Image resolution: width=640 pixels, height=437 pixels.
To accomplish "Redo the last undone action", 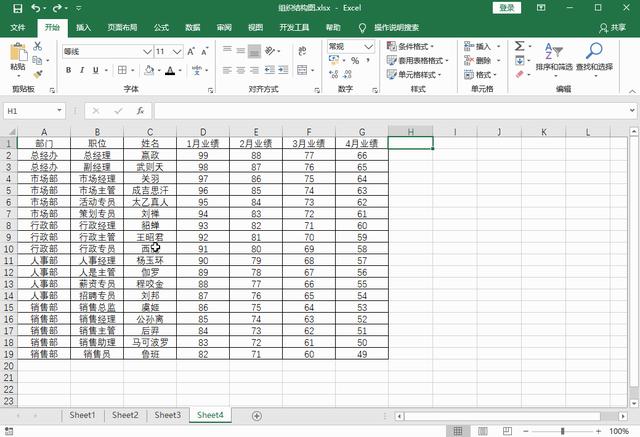I will point(58,8).
